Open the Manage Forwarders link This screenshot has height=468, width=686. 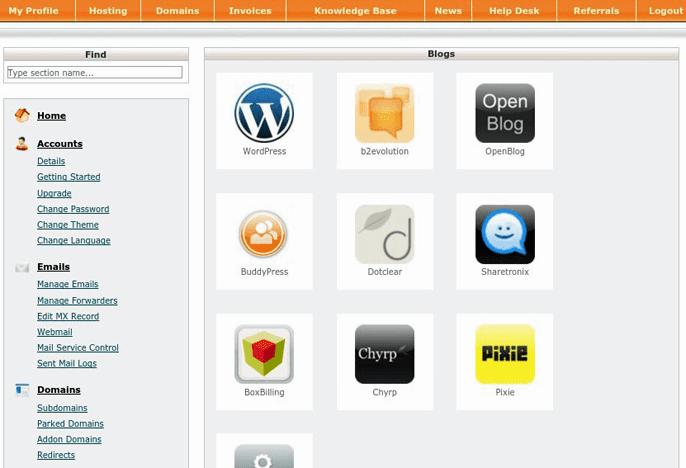pos(77,300)
